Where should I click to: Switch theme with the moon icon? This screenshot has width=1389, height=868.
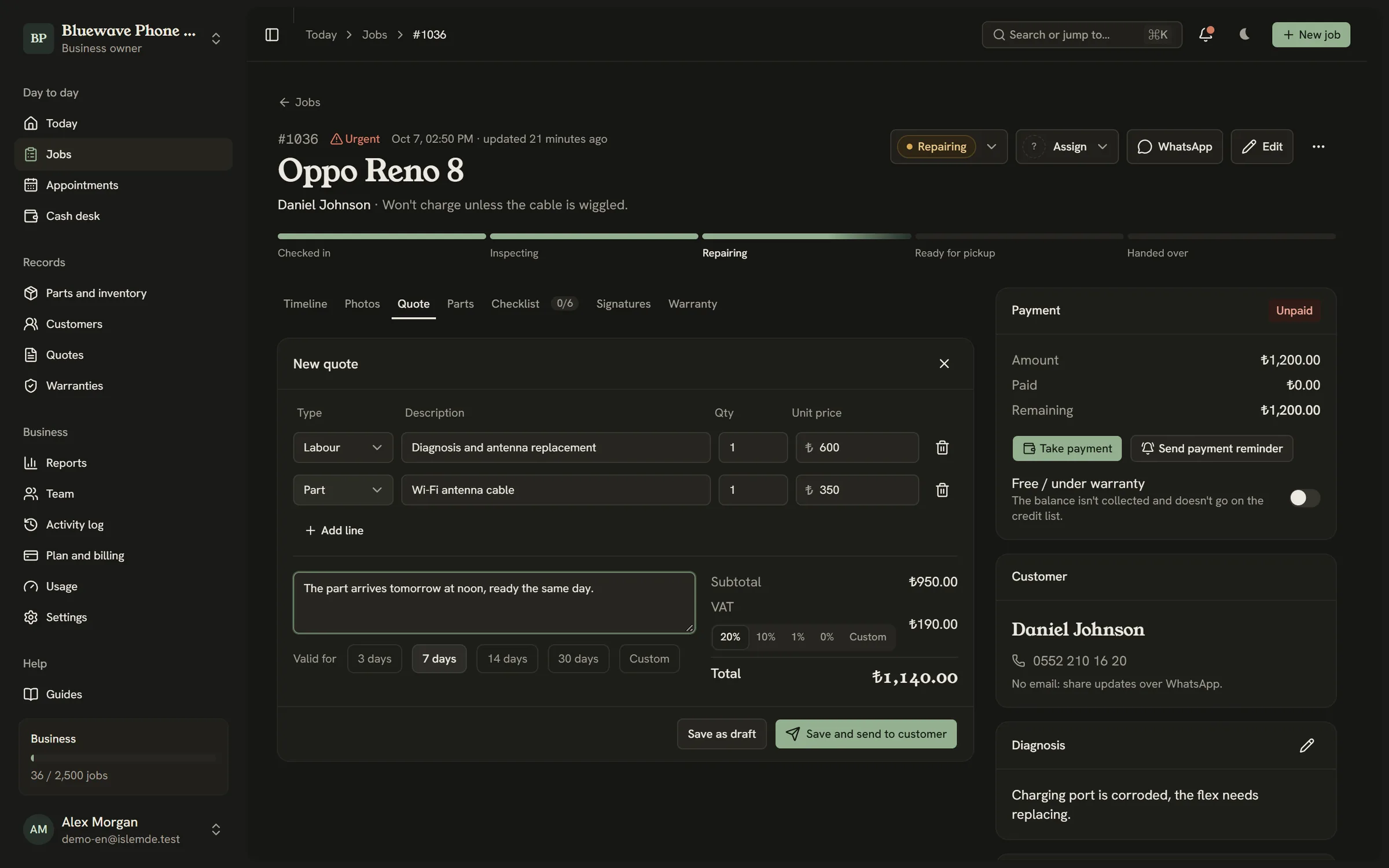coord(1244,35)
